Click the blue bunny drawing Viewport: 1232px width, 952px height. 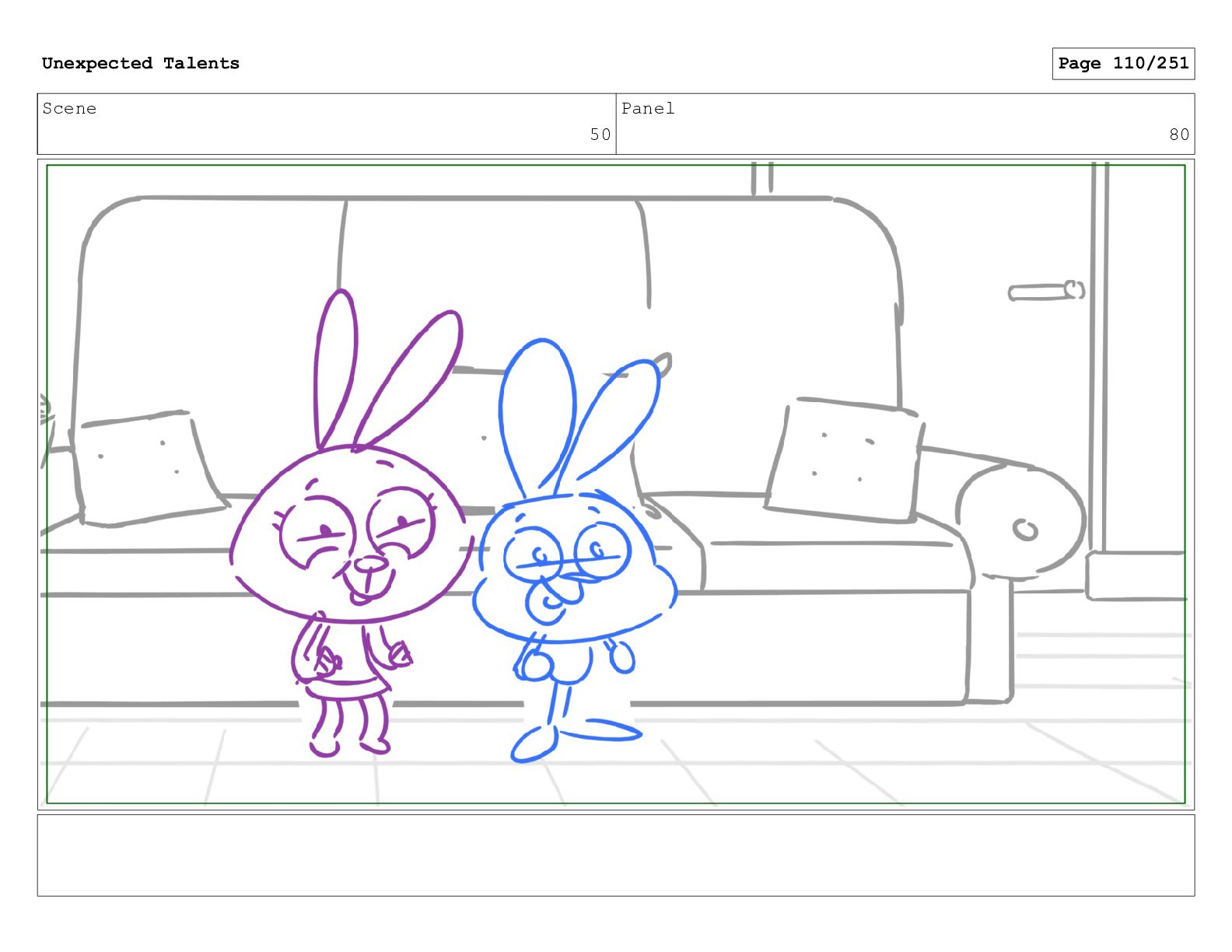tap(574, 551)
